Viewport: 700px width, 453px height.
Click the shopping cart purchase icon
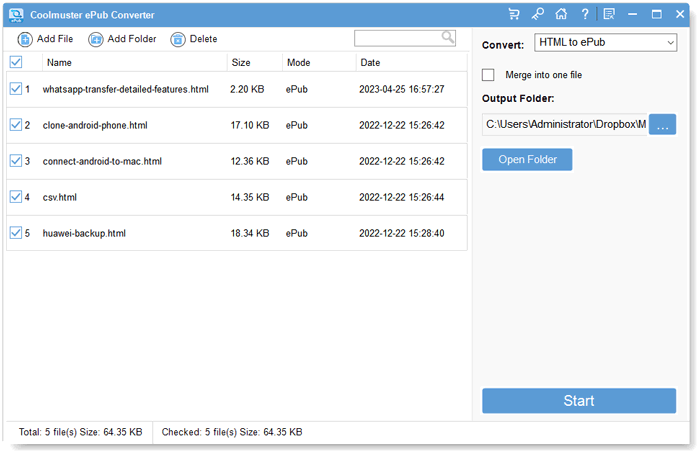[514, 14]
